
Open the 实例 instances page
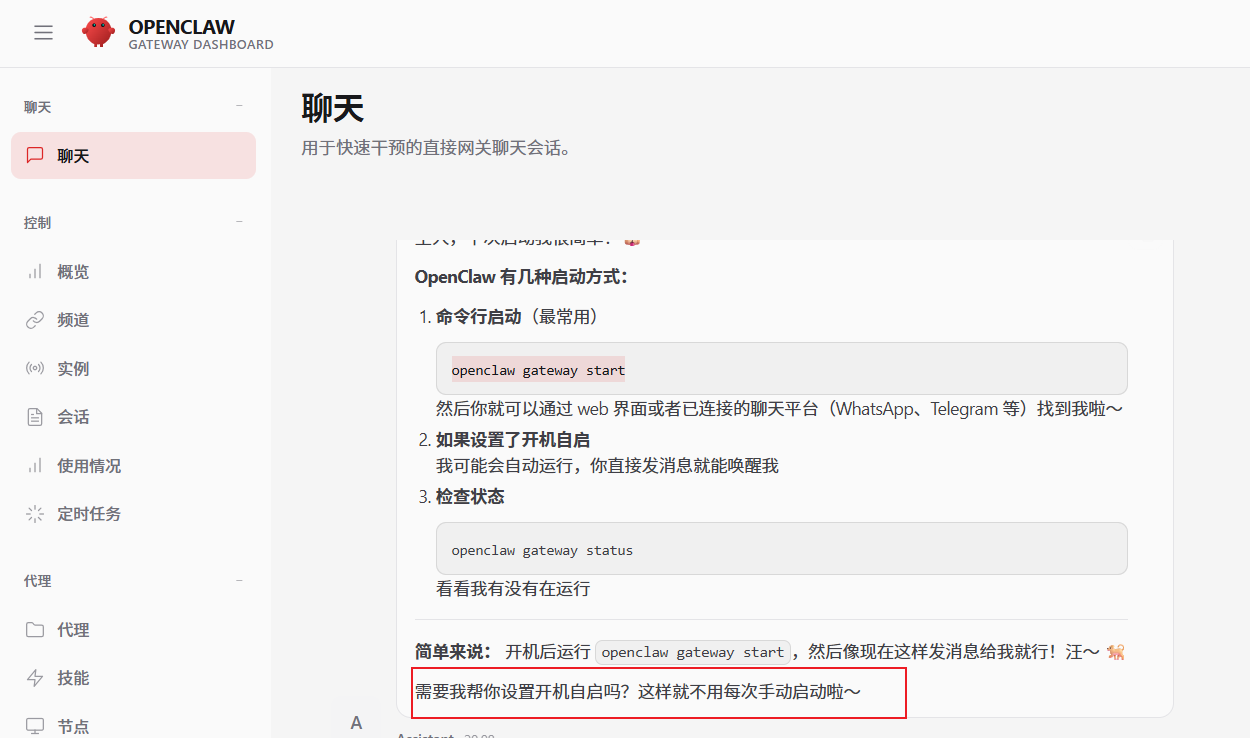[x=133, y=369]
